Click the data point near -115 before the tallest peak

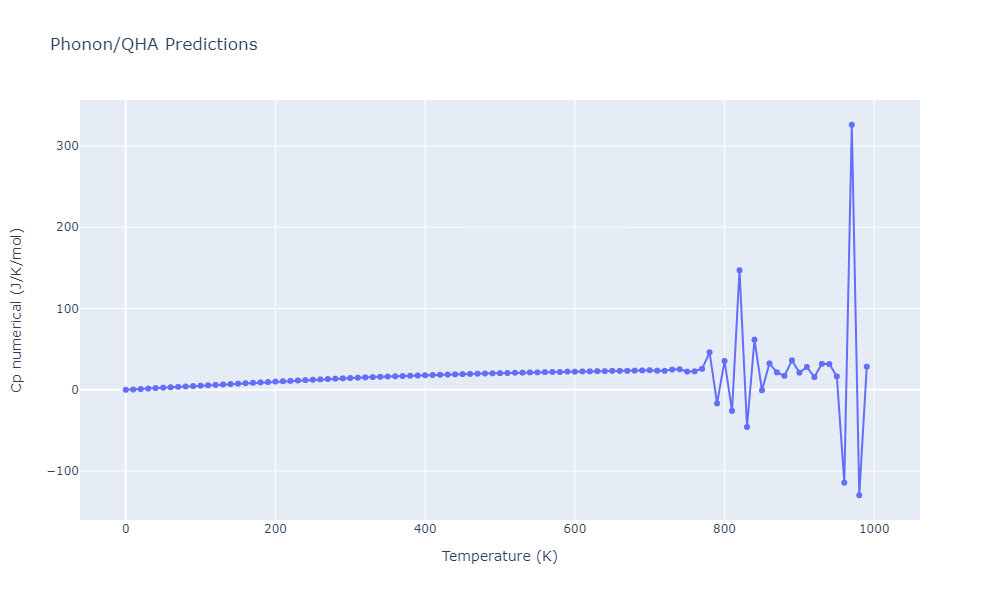click(844, 483)
